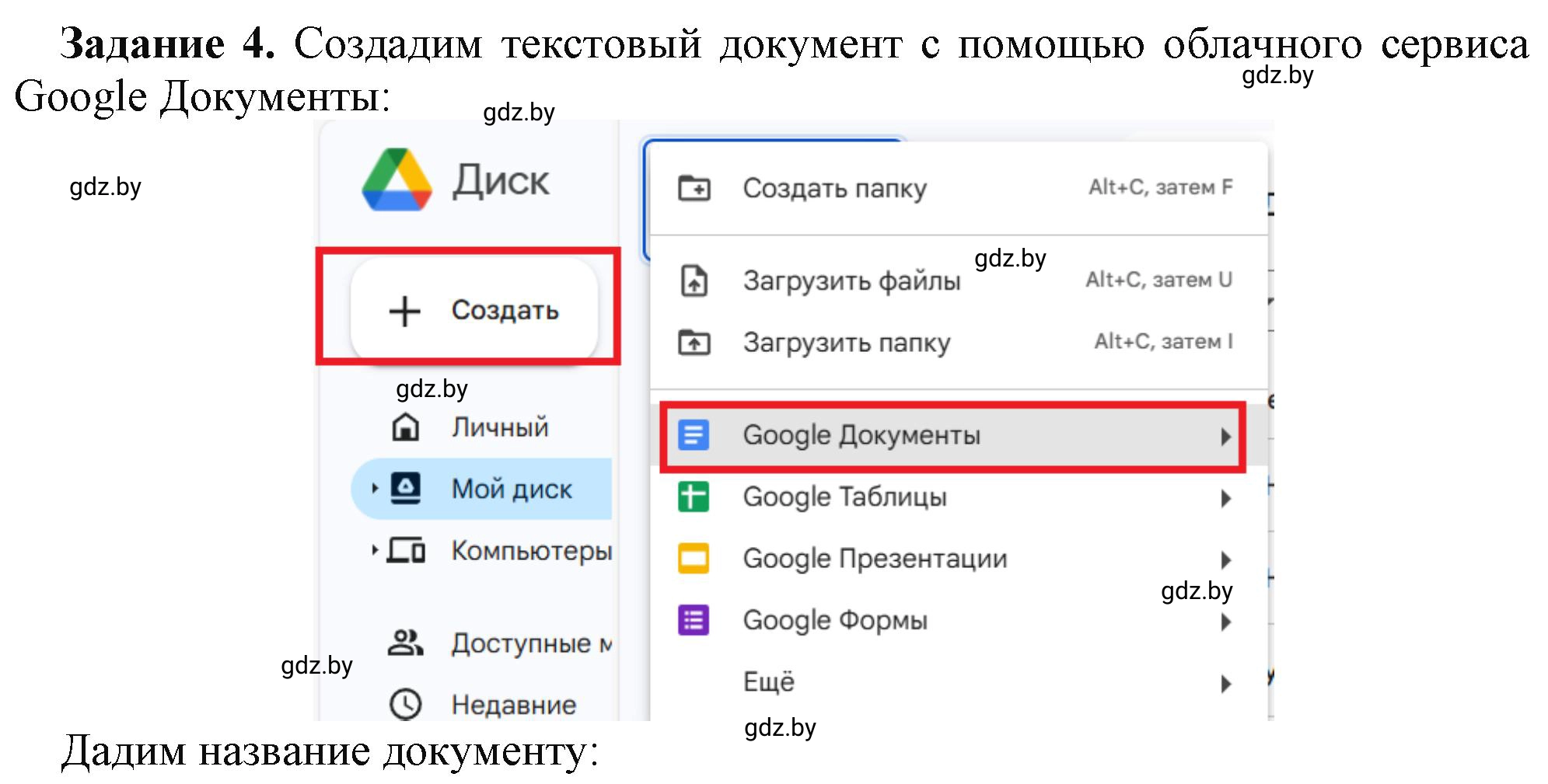Click the Alt+C, затем U shortcut text

pos(1158,280)
